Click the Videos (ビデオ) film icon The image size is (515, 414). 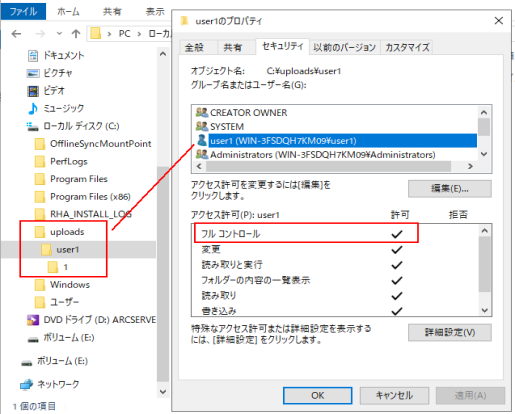[33, 91]
